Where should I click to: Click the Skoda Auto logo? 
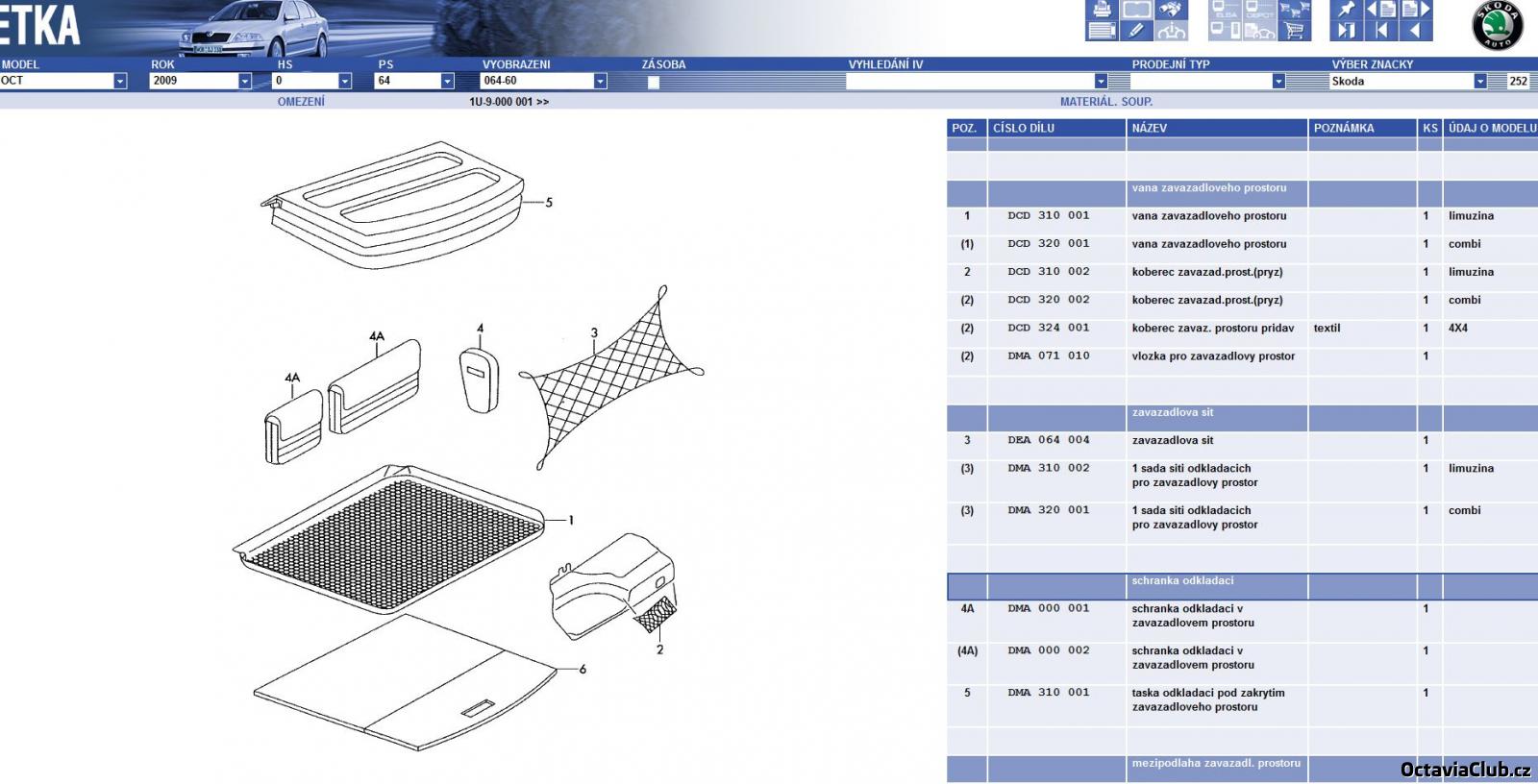pos(1498,26)
